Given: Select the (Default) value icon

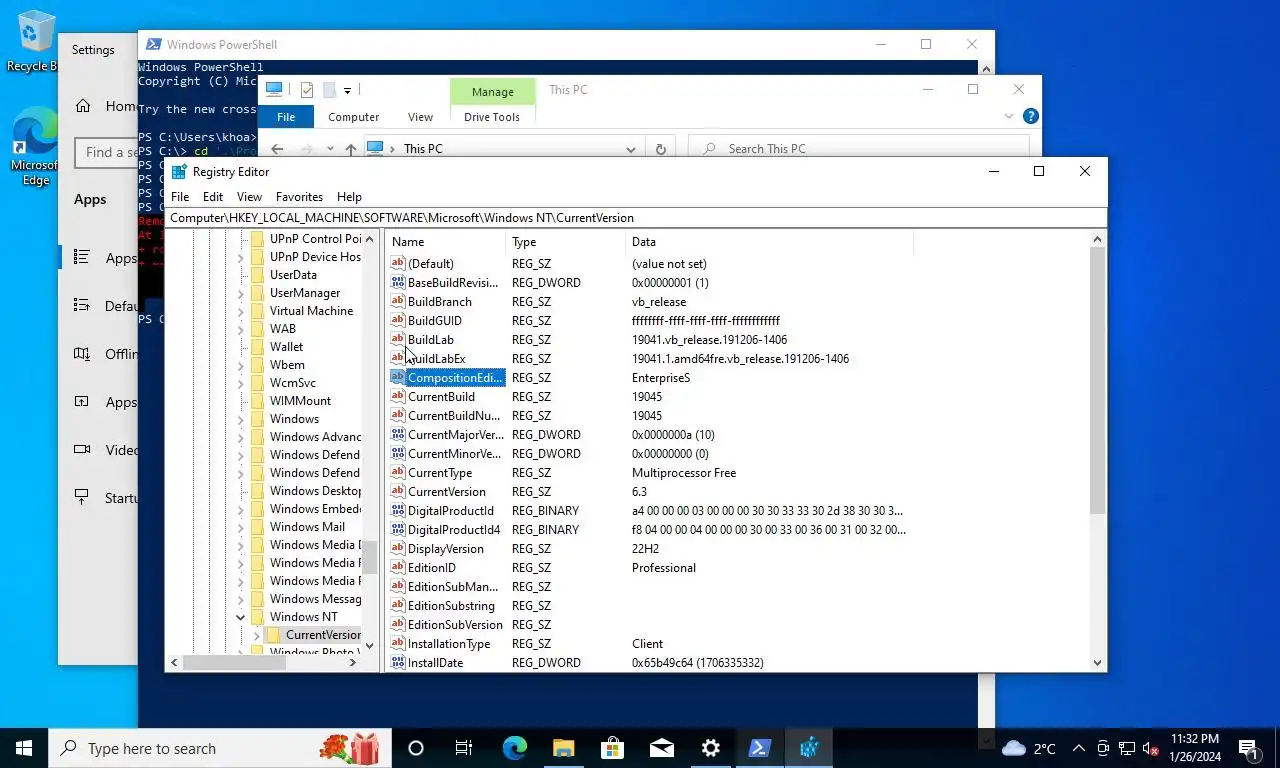Looking at the screenshot, I should [x=398, y=264].
